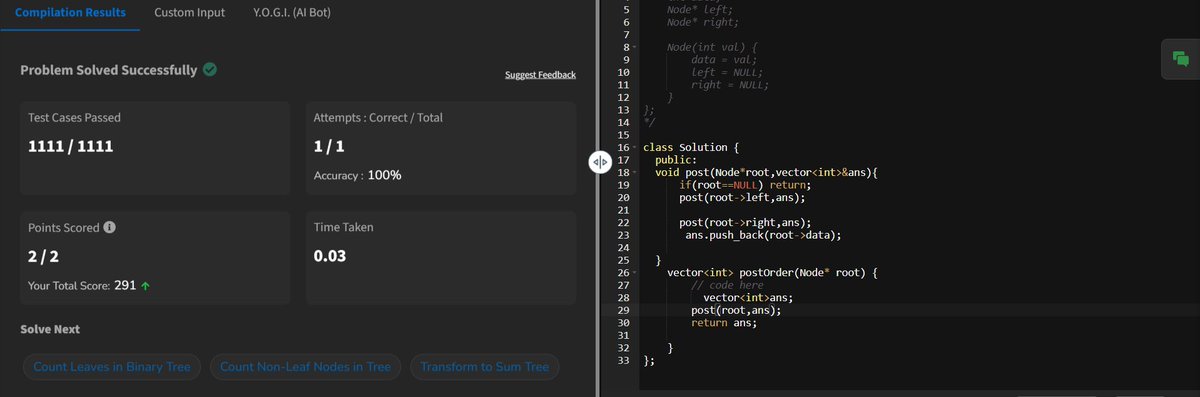Click the panel splitter arrows handle

(599, 161)
